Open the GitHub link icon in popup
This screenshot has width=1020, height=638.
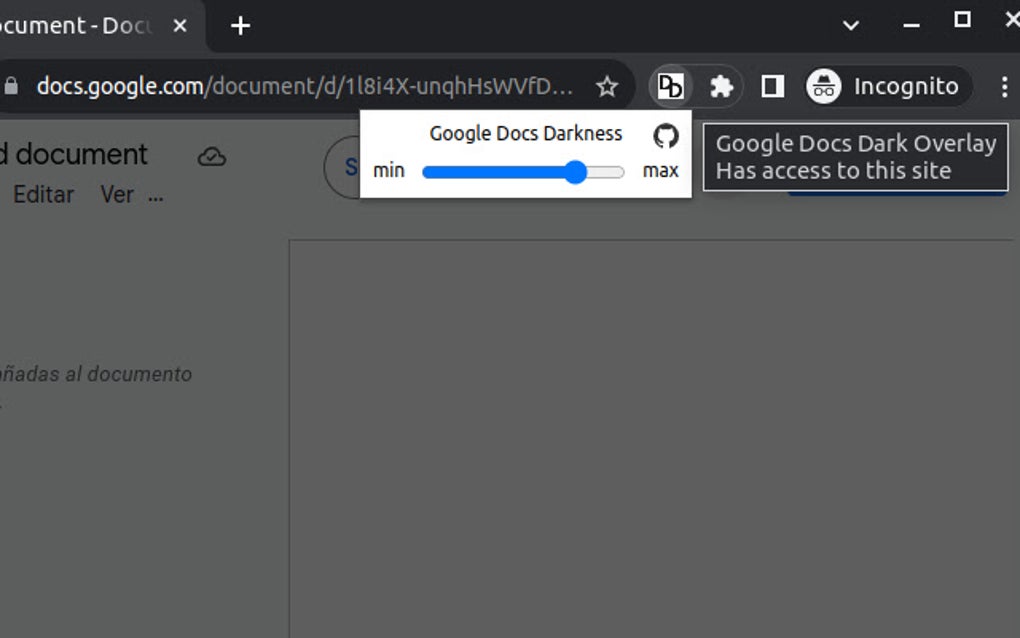[665, 136]
